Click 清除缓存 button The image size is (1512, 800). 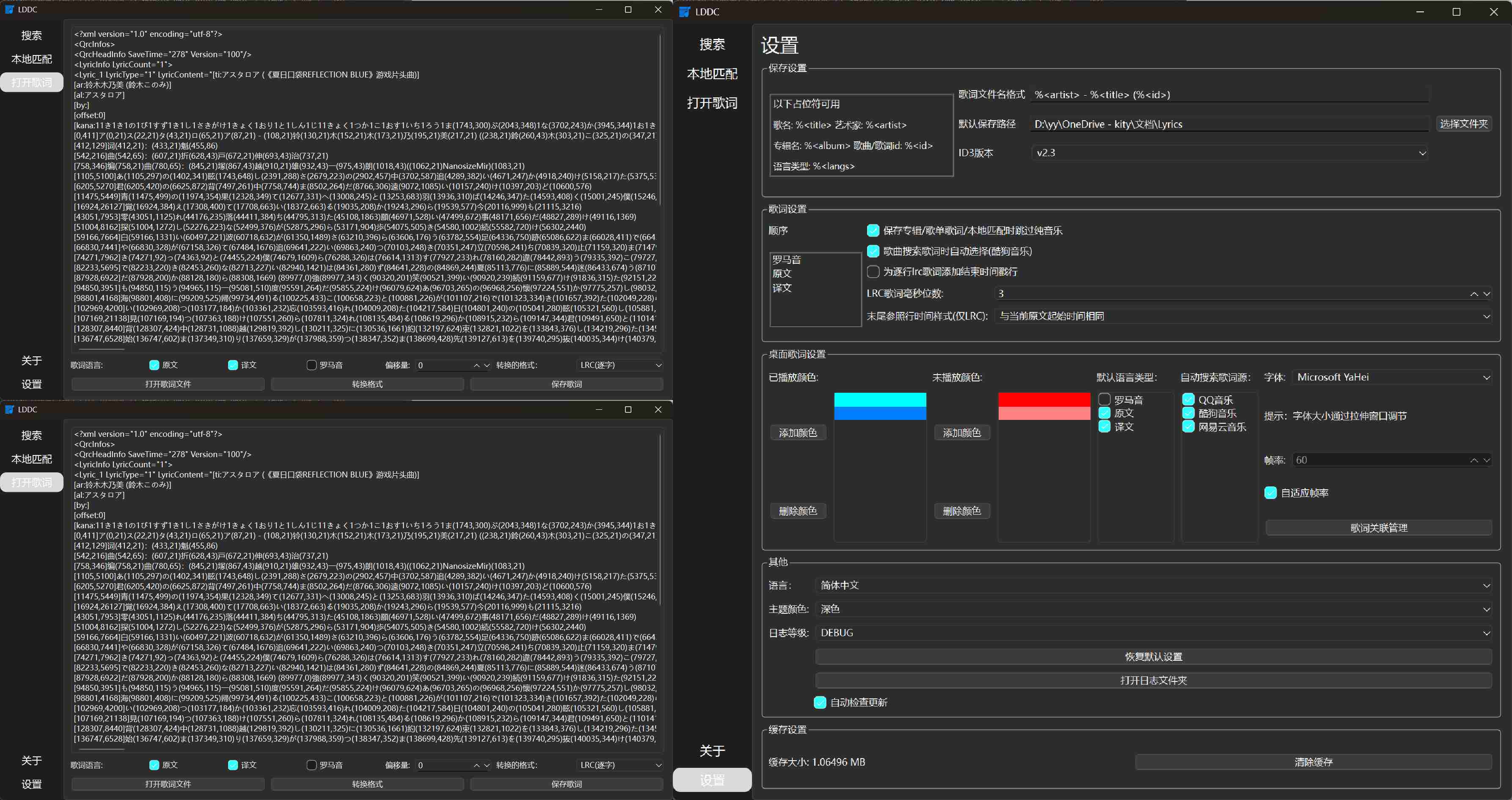pos(1314,762)
